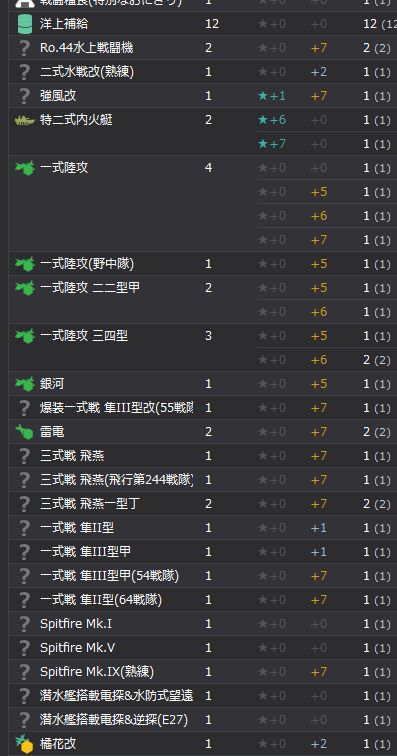Click question mark icon beside Spitfire Mk.I
397x756 pixels.
point(24,624)
